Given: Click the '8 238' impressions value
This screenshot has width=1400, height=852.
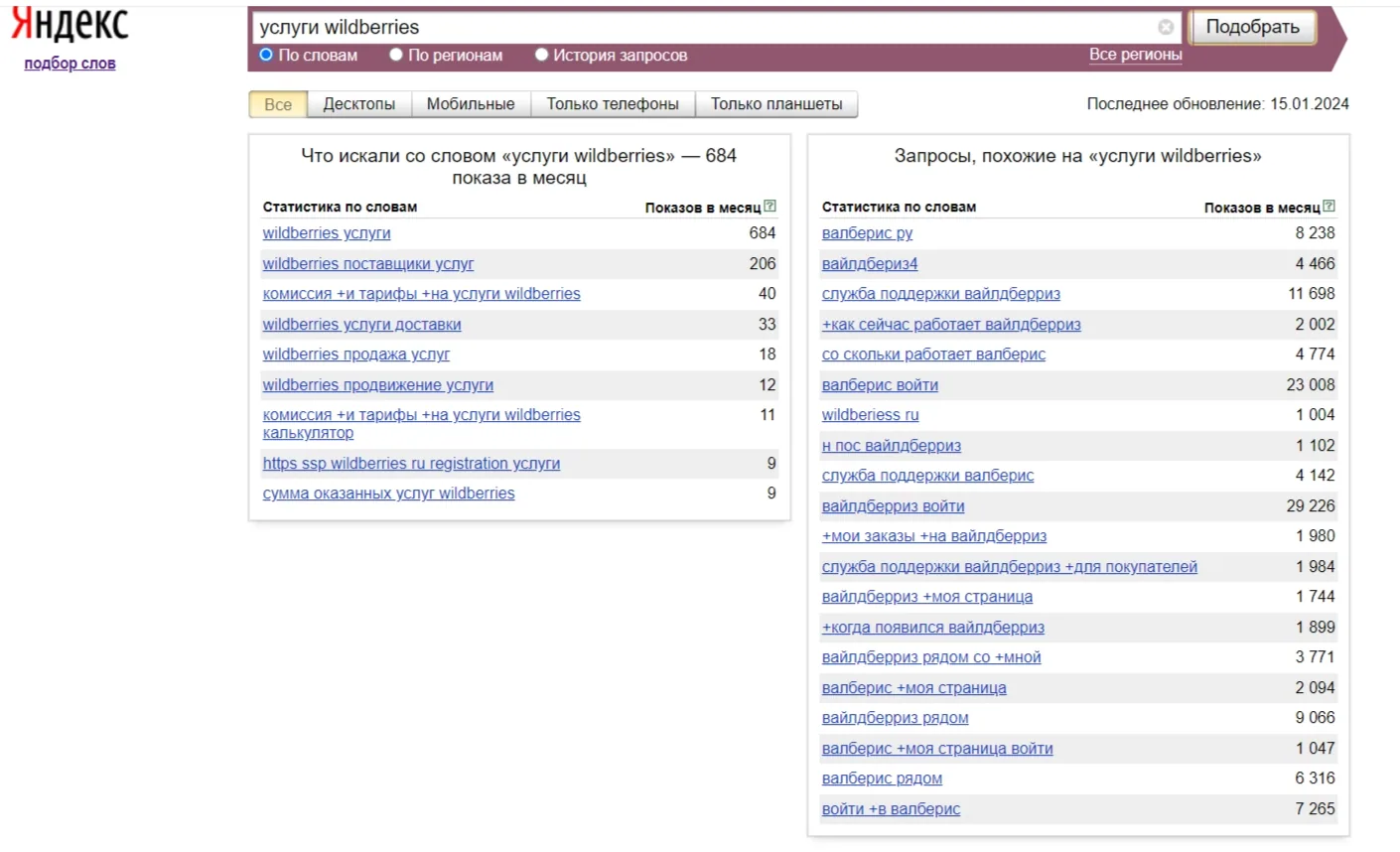Looking at the screenshot, I should 1315,233.
